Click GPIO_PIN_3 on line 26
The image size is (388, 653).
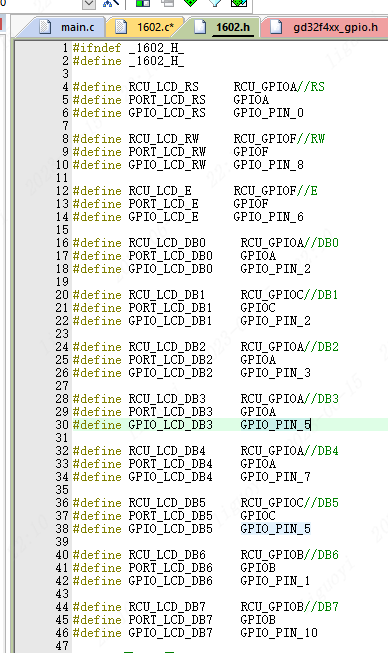coord(276,373)
